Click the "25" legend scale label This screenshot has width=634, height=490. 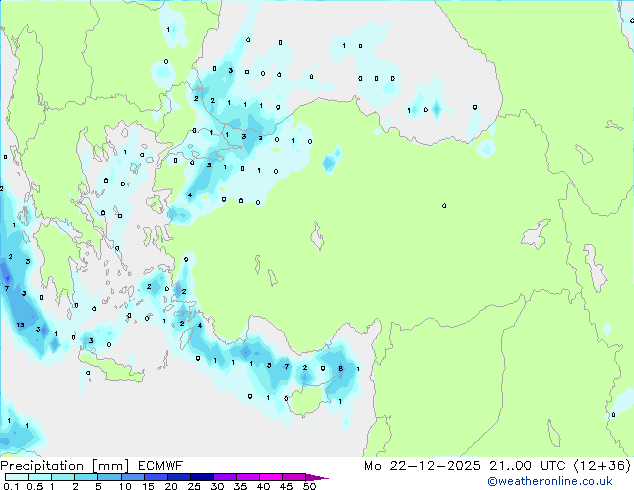tap(194, 486)
